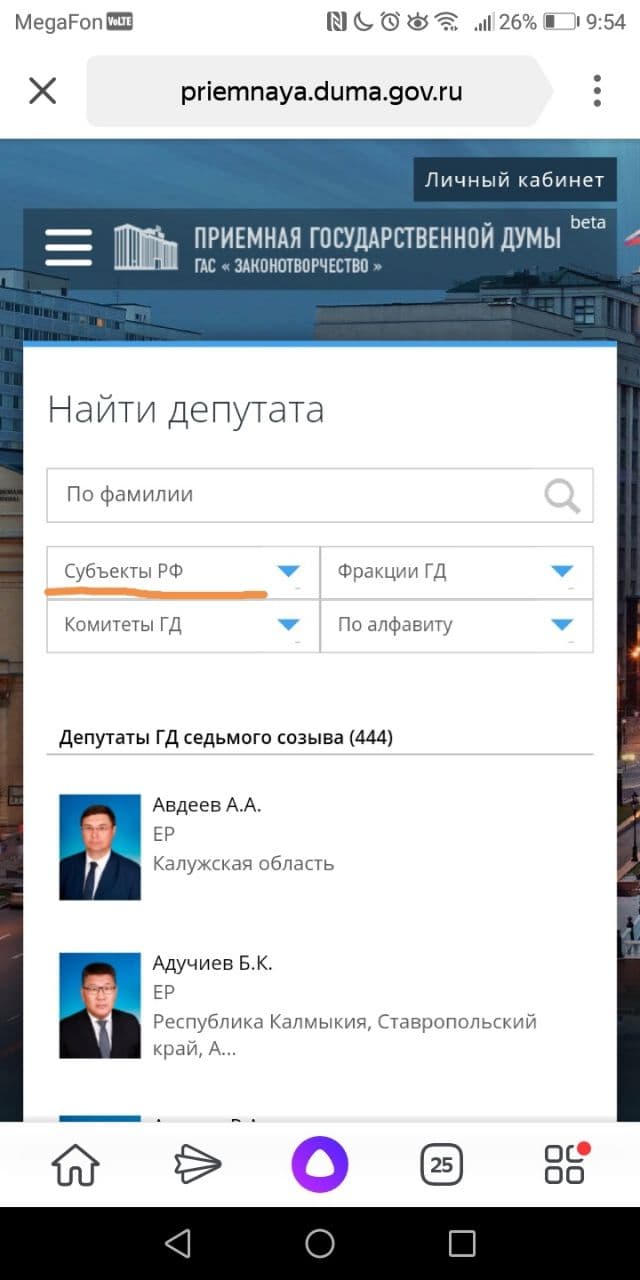640x1280 pixels.
Task: Activate the purple Alice assistant button
Action: click(320, 1164)
